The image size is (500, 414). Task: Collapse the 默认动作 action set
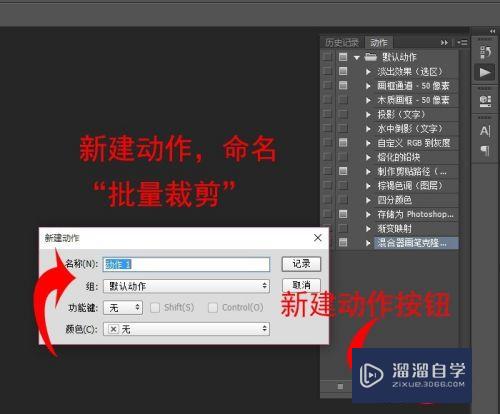coord(357,57)
